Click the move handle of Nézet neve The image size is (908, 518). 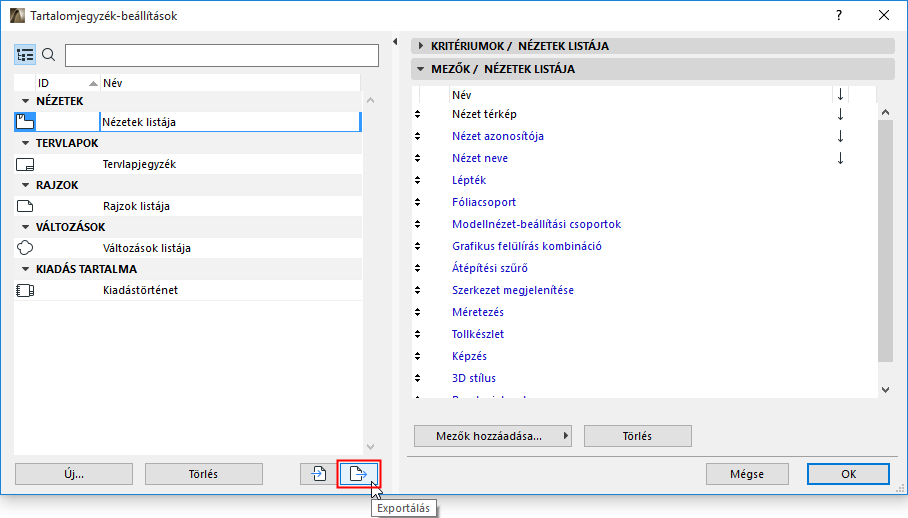pos(418,159)
